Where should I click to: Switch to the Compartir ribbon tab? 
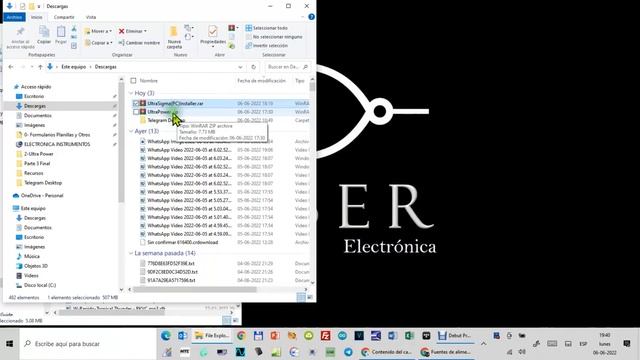[64, 17]
